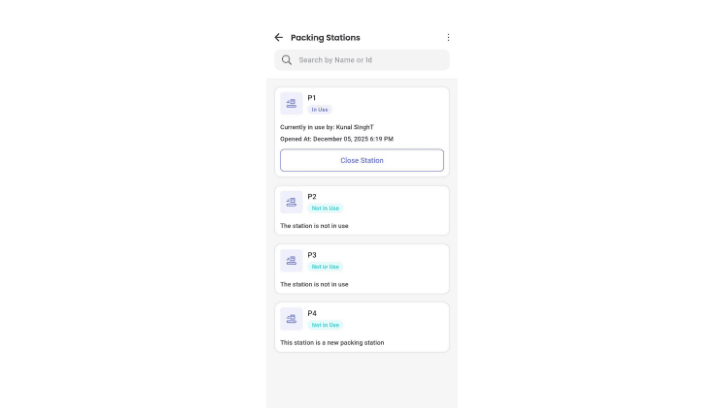Click the P4 station icon
720x413 pixels.
coord(291,319)
